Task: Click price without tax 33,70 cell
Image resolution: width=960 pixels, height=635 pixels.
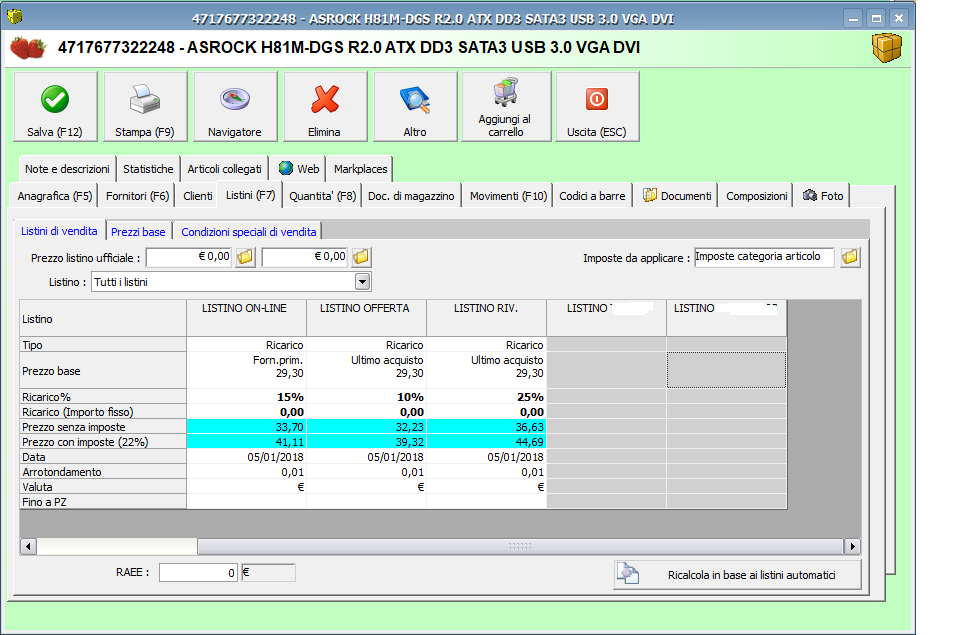Action: pyautogui.click(x=246, y=427)
